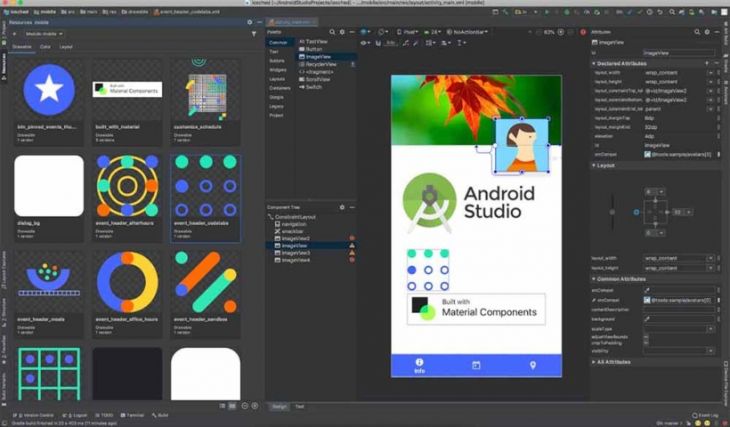The width and height of the screenshot is (730, 427).
Task: Select the avatar image in design preview
Action: tap(521, 145)
